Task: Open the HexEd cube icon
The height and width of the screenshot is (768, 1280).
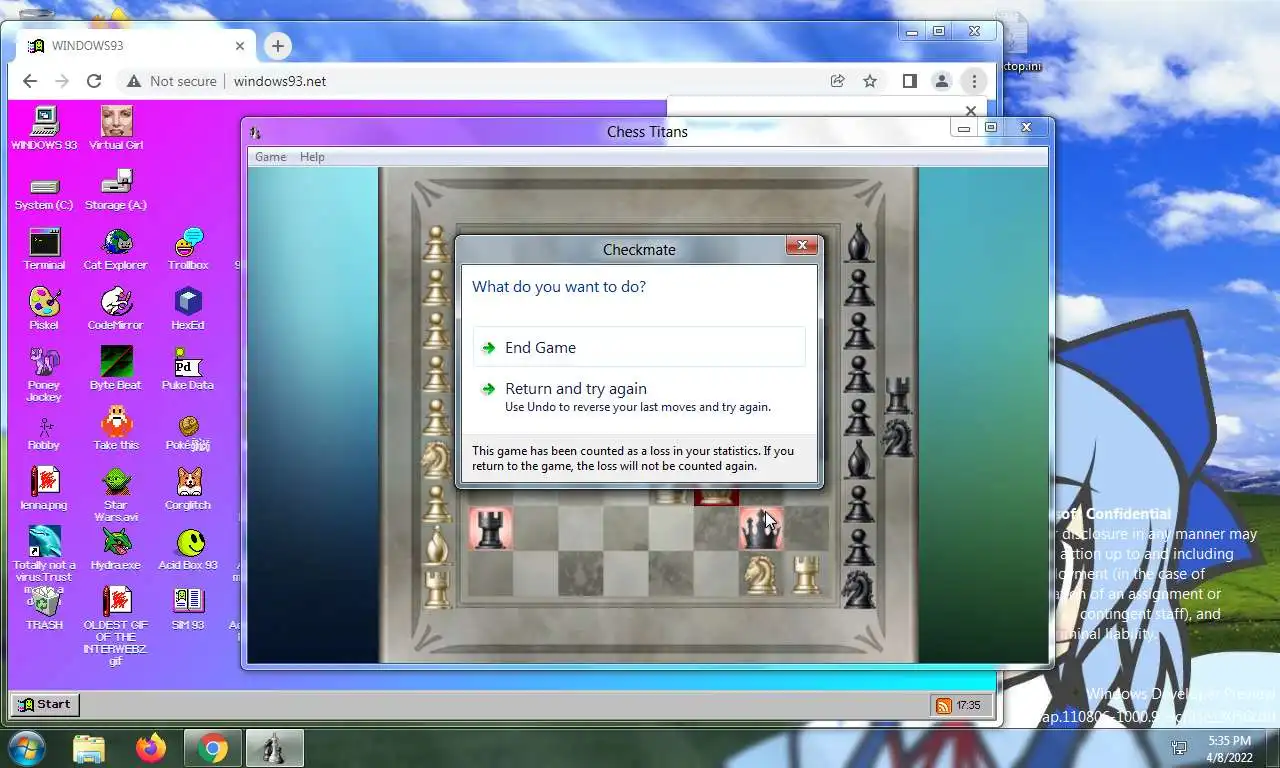Action: (x=188, y=309)
